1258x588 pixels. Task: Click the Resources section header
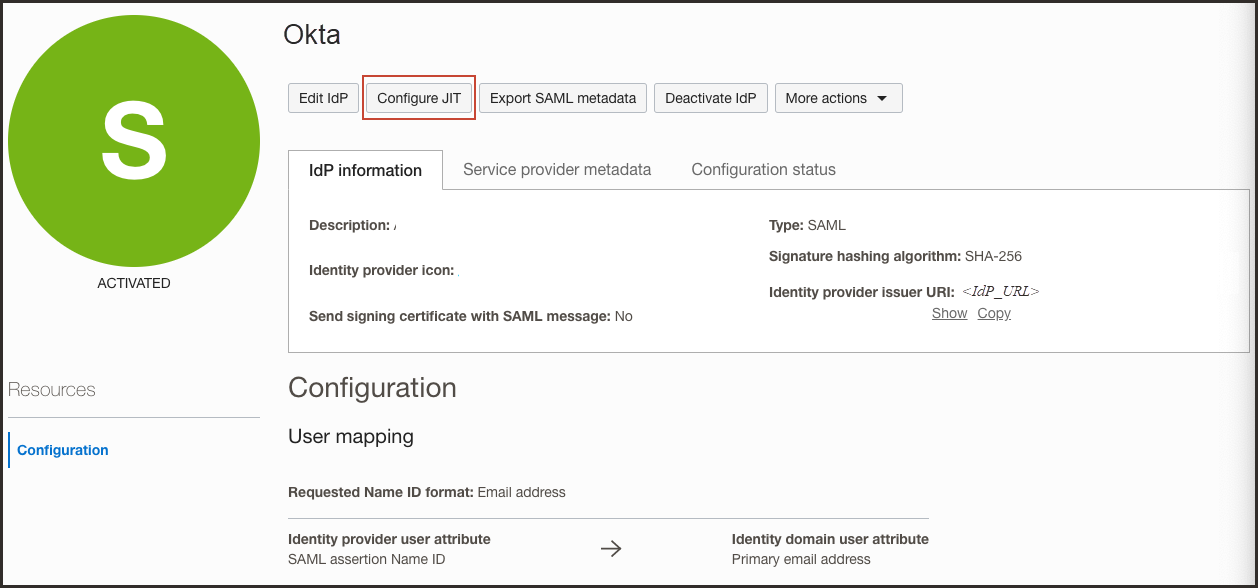(x=53, y=390)
